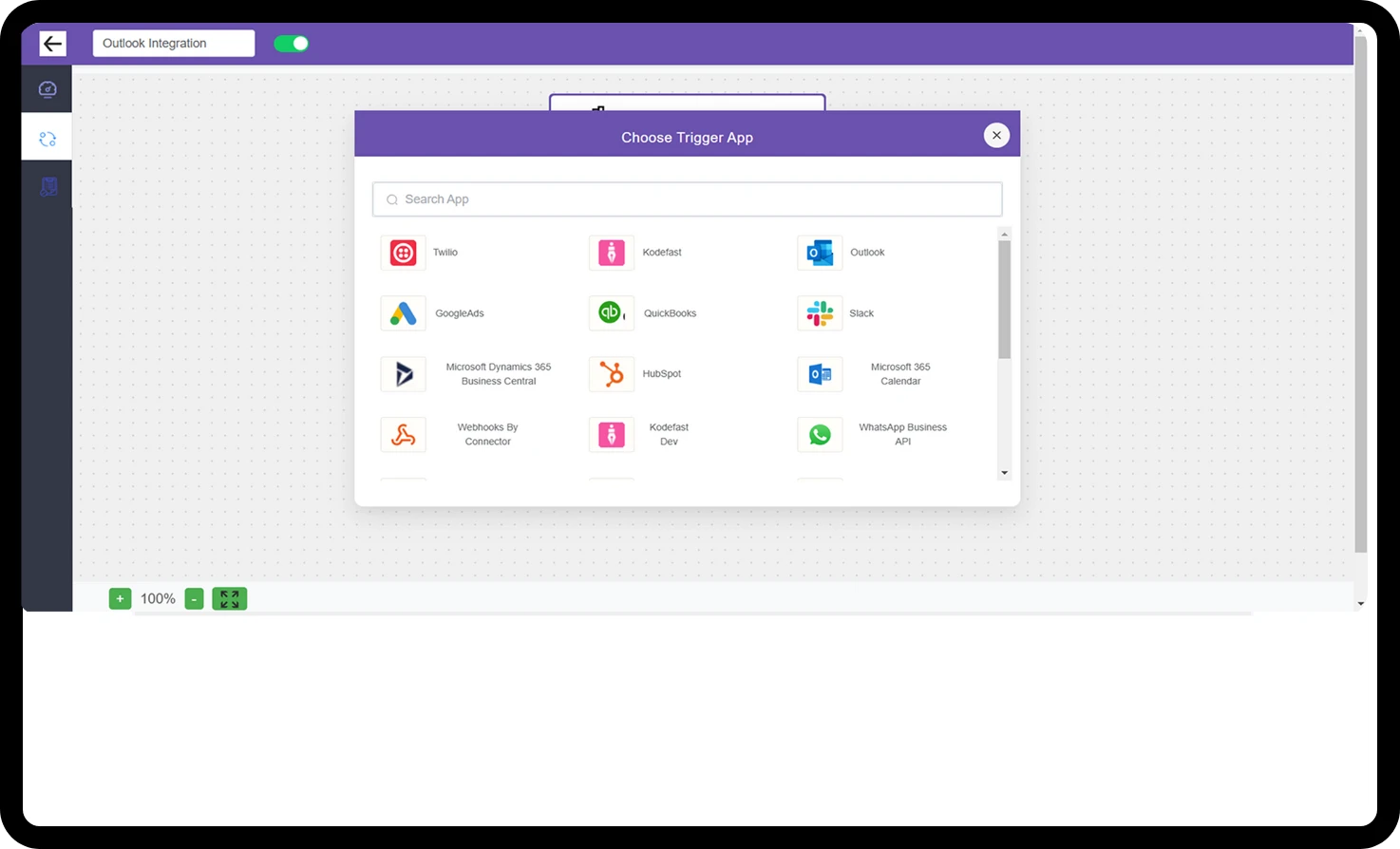1400x849 pixels.
Task: Pick the Outlook app icon
Action: click(820, 253)
